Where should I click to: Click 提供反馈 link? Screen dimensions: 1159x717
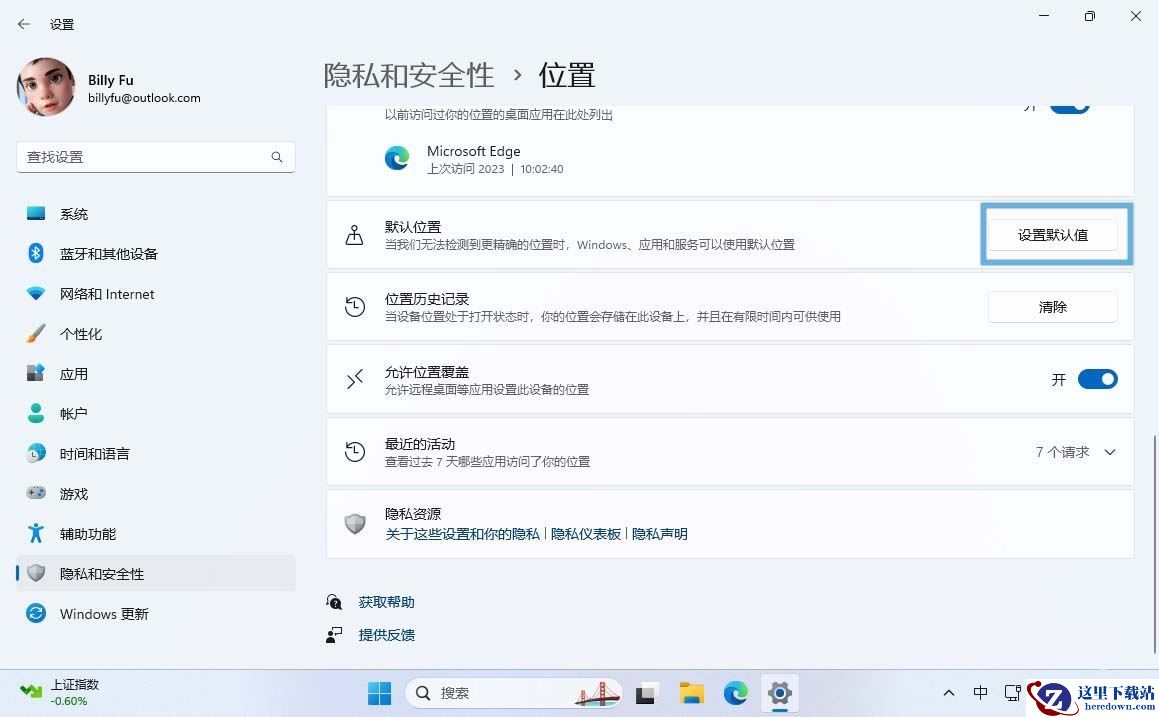click(386, 634)
